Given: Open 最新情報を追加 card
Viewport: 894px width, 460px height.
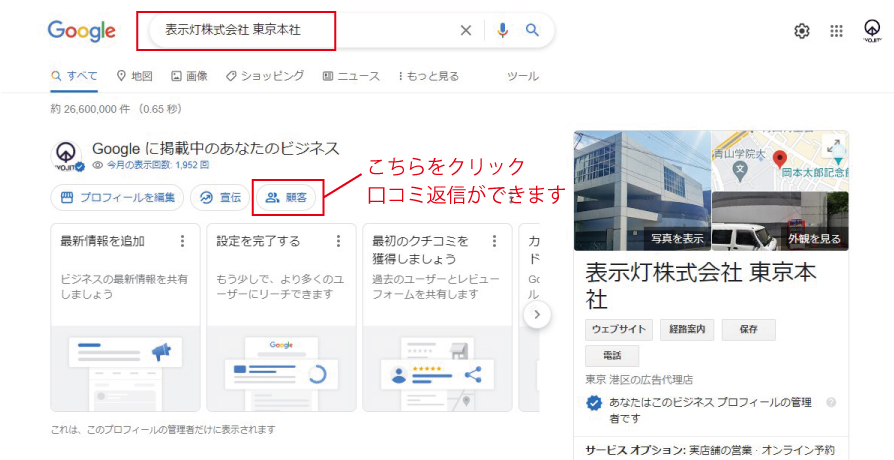Looking at the screenshot, I should (x=125, y=317).
